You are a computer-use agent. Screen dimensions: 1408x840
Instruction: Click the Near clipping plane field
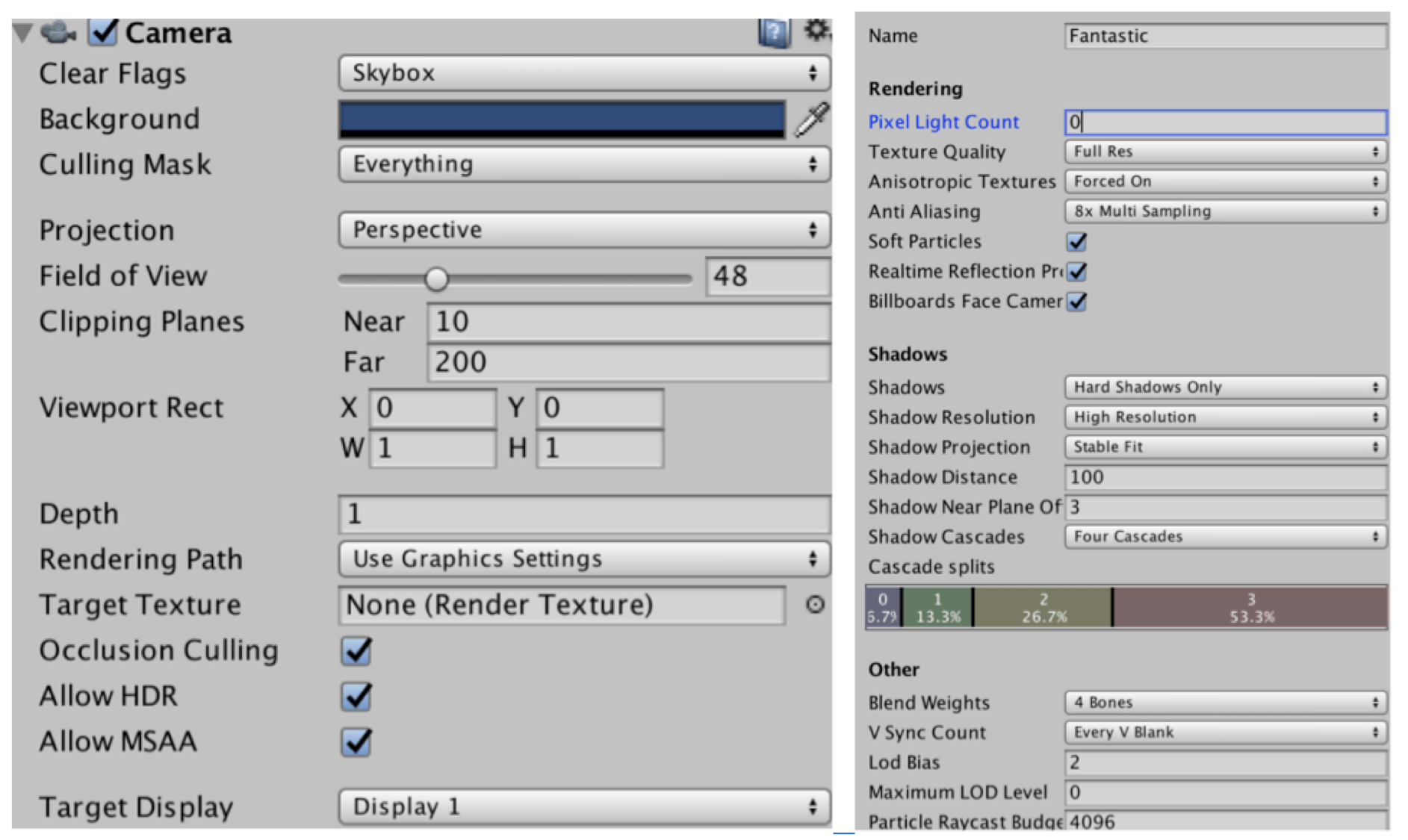629,322
